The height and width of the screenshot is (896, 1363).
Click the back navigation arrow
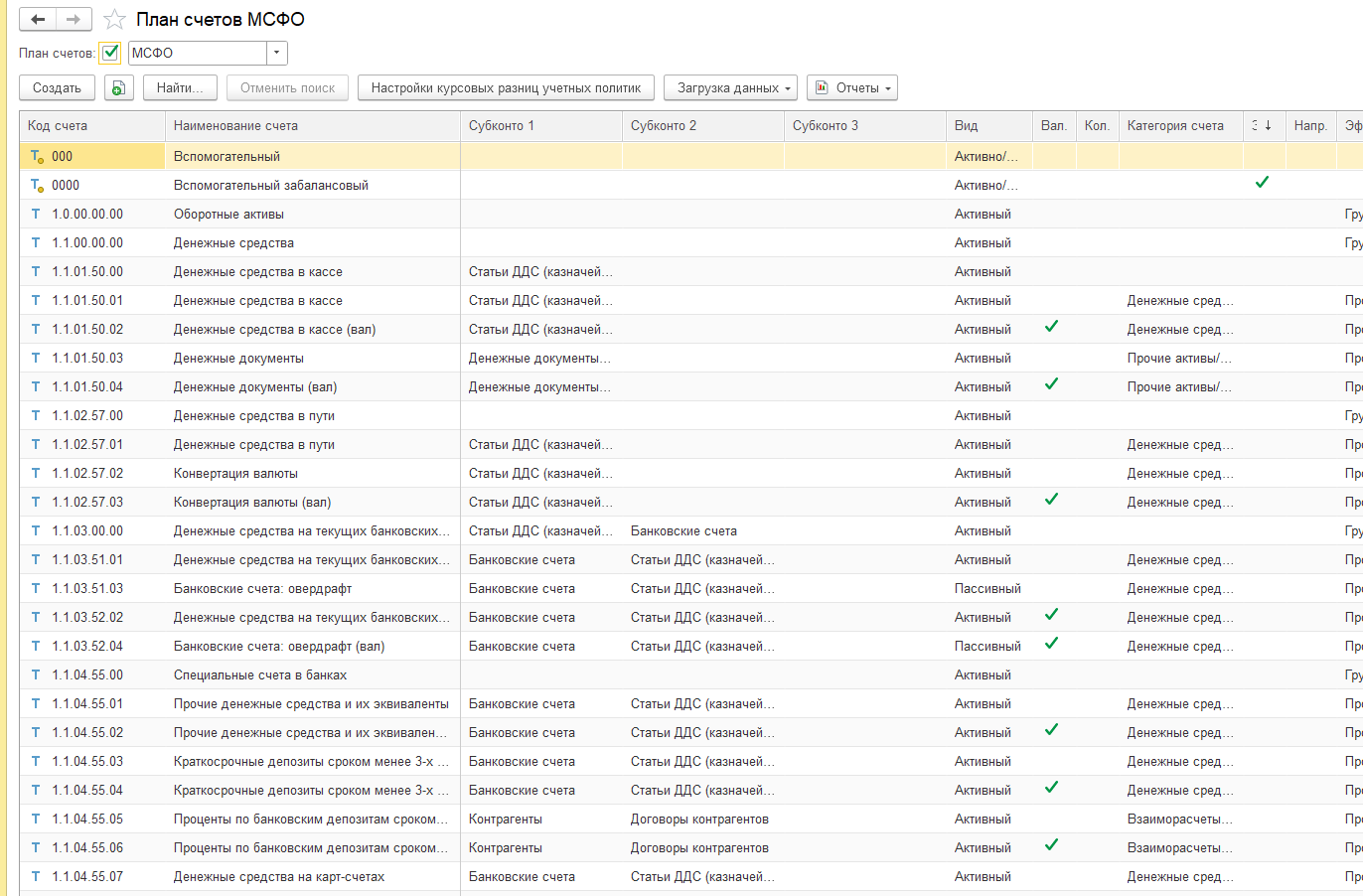38,19
